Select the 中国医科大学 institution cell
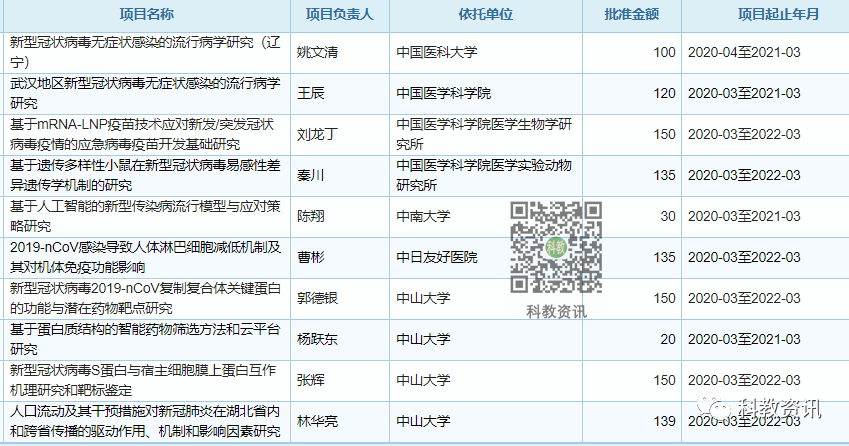 click(437, 53)
